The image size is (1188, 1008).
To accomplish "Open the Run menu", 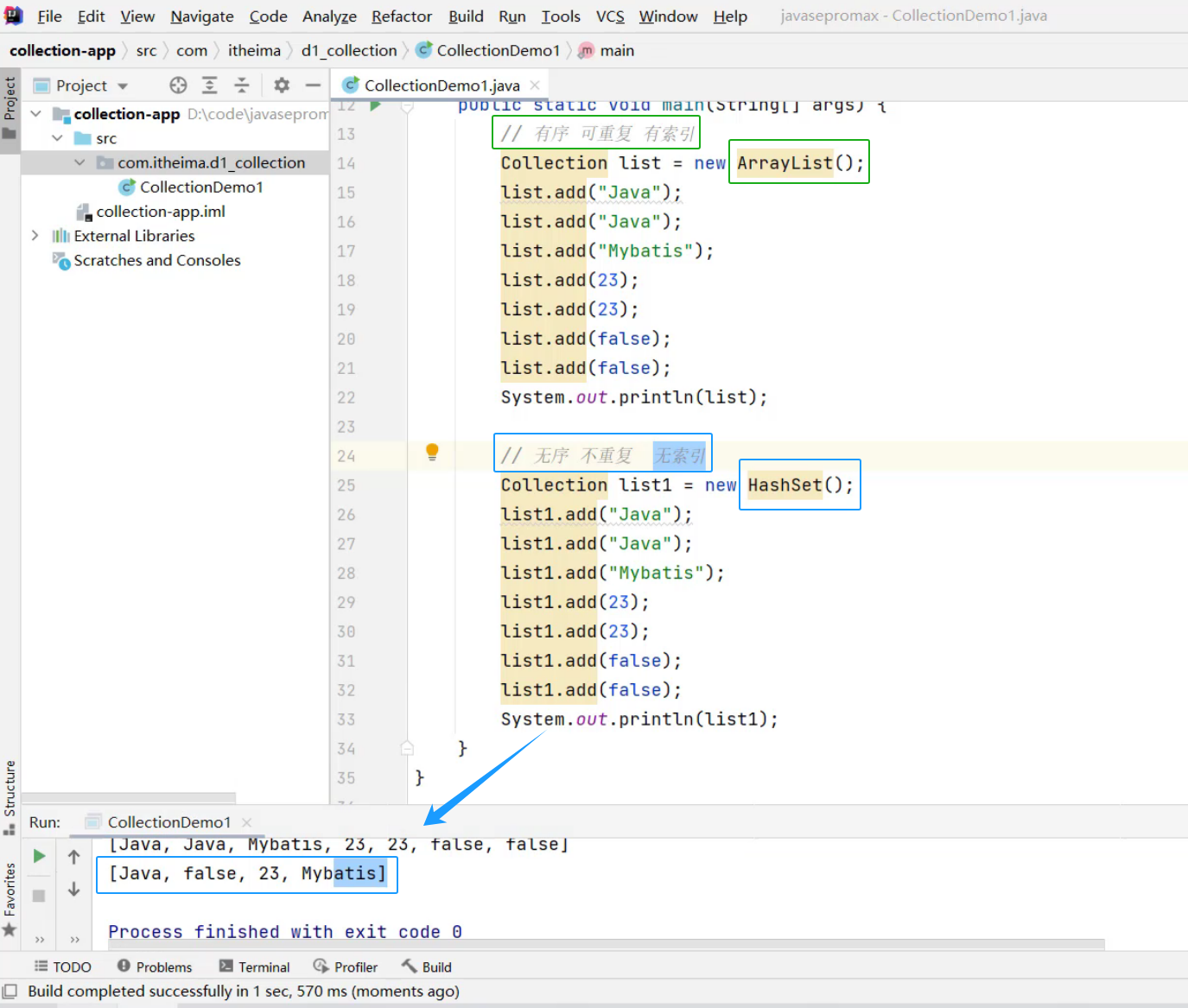I will 511,16.
